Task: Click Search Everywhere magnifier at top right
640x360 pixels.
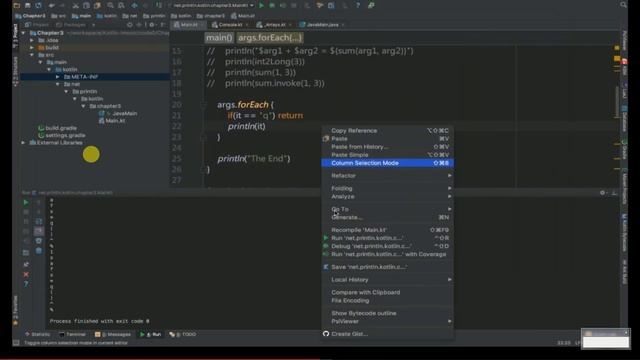Action: (623, 5)
